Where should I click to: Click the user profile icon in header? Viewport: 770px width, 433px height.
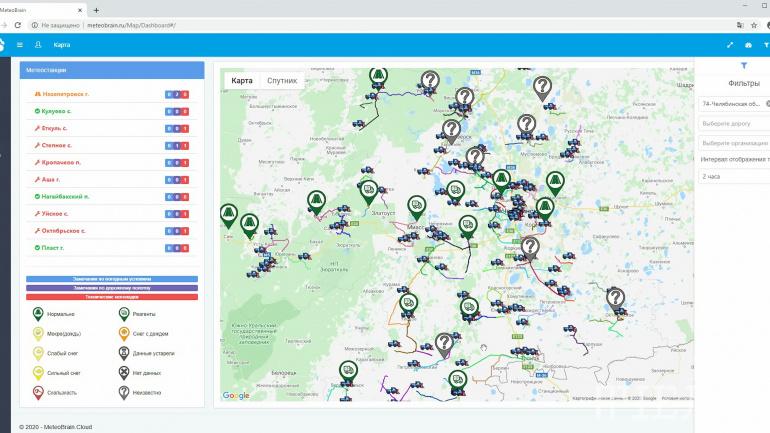[x=38, y=45]
